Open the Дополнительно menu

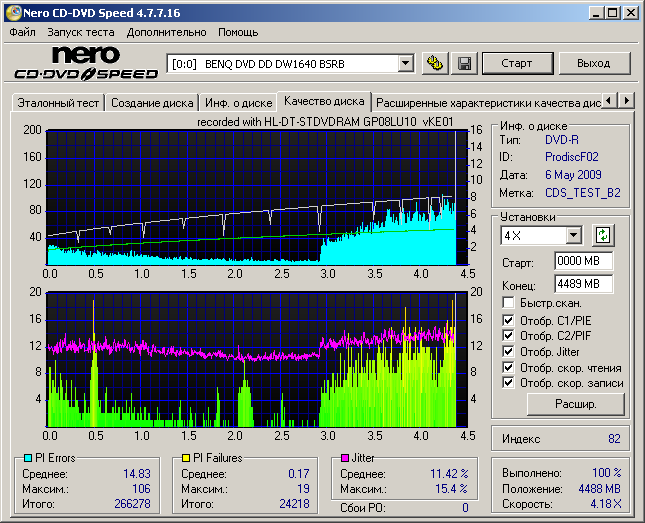166,32
